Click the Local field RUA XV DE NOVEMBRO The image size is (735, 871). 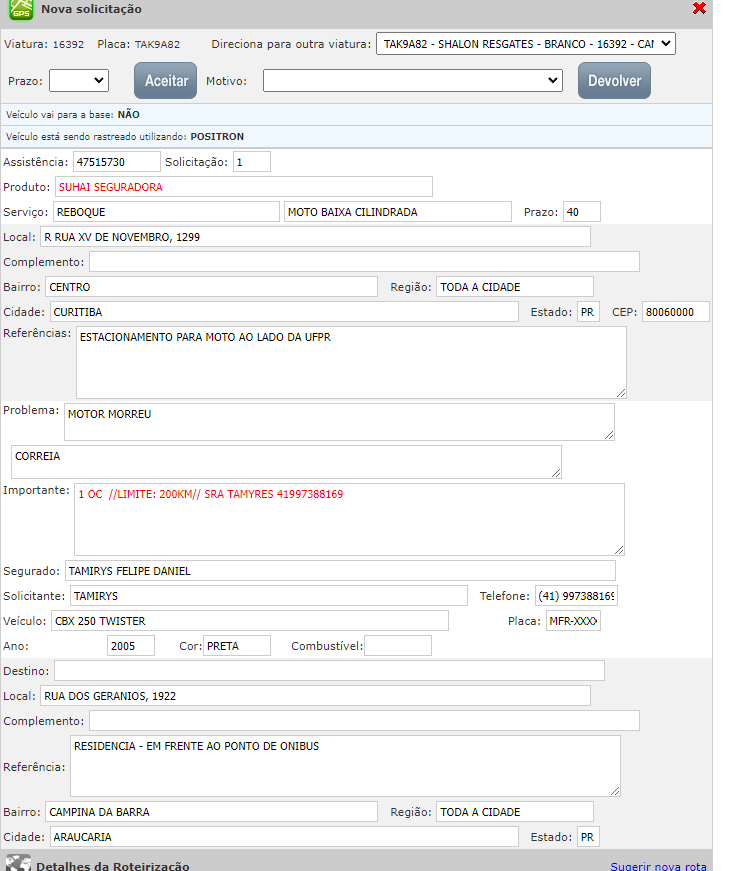point(315,237)
